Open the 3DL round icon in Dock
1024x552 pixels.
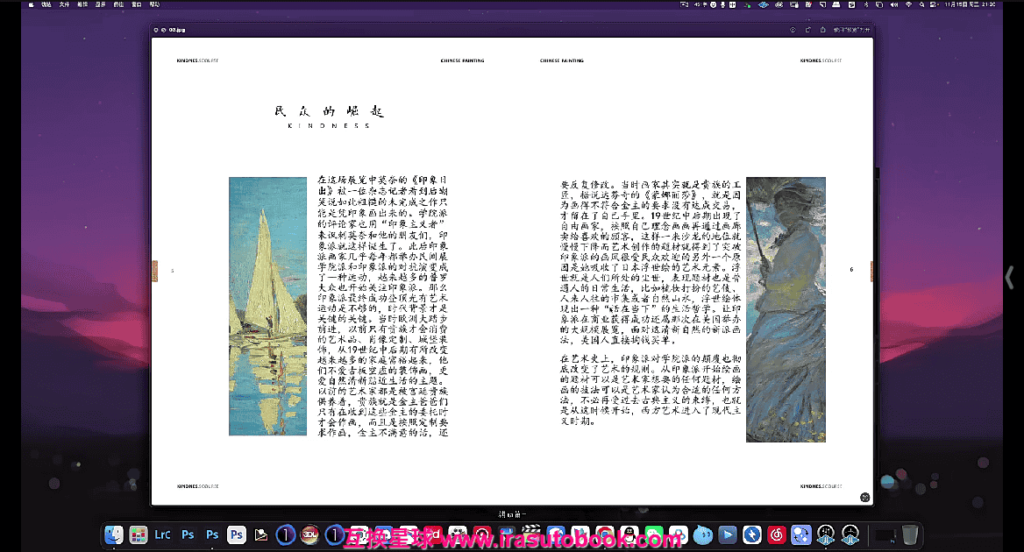pyautogui.click(x=310, y=535)
